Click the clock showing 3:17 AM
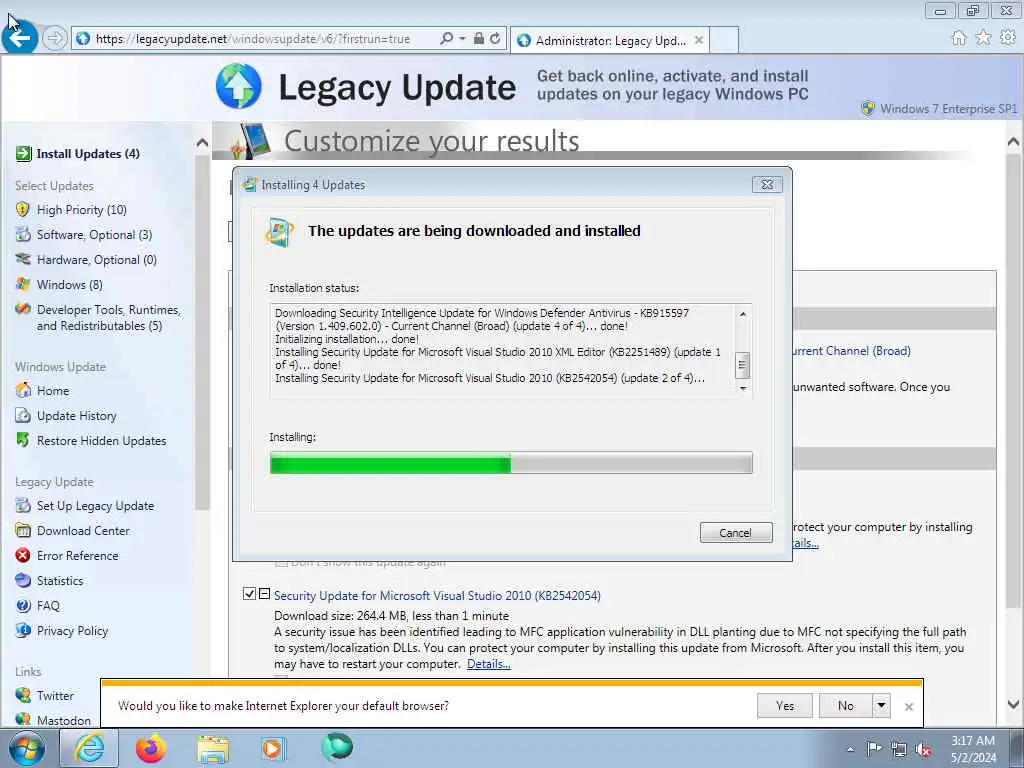This screenshot has width=1024, height=768. pos(973,741)
